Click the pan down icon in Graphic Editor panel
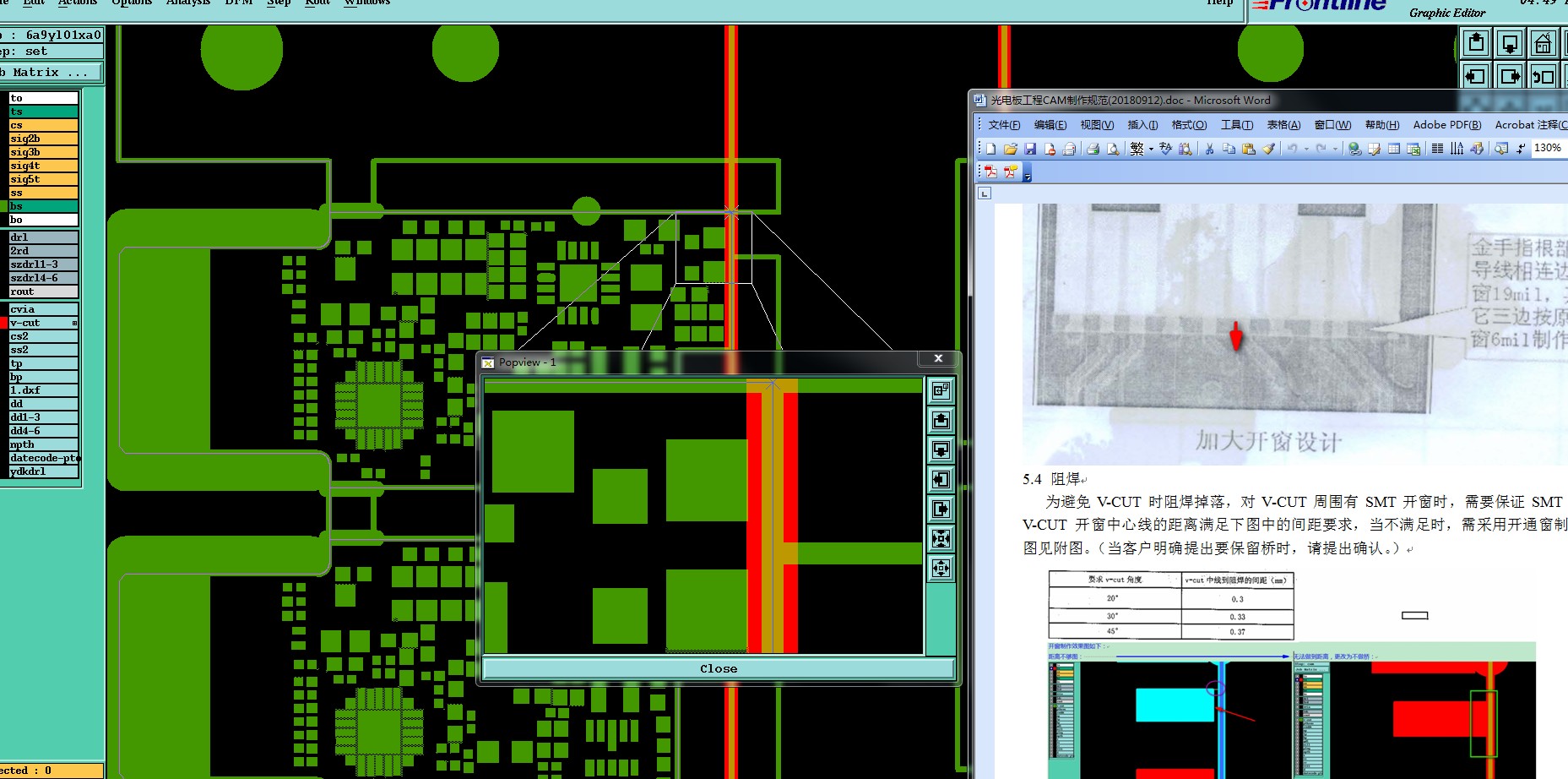 [1510, 42]
